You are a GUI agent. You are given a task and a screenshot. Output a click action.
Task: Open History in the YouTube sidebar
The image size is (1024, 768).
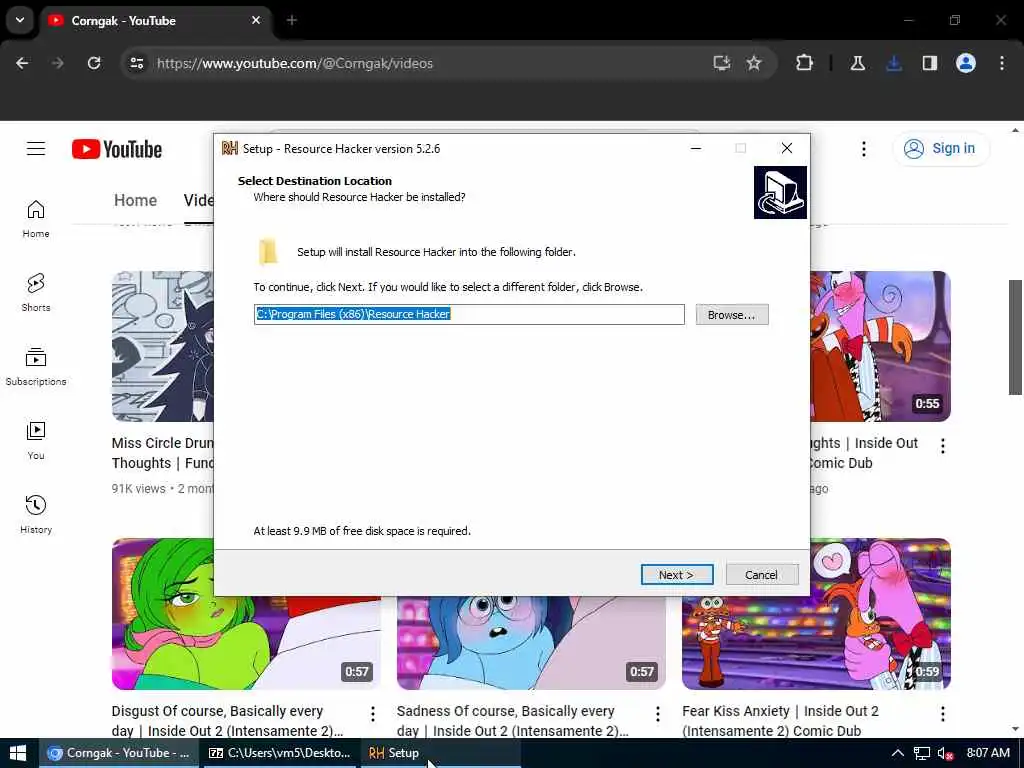click(x=36, y=515)
